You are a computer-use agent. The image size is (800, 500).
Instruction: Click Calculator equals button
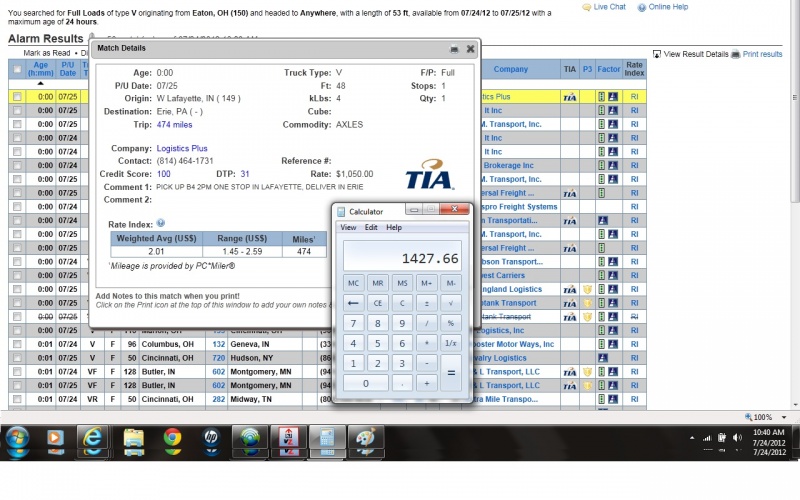(451, 372)
